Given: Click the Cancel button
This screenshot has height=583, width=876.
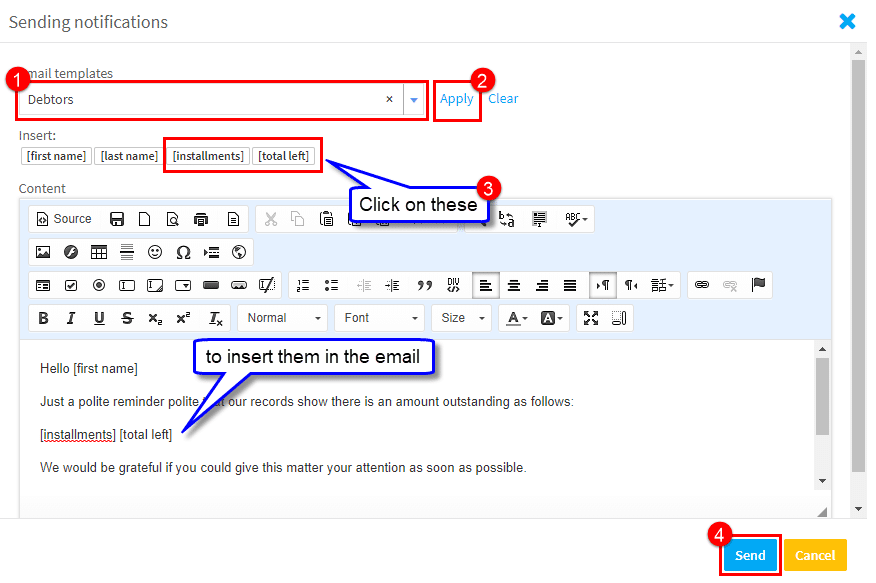Looking at the screenshot, I should pos(814,555).
